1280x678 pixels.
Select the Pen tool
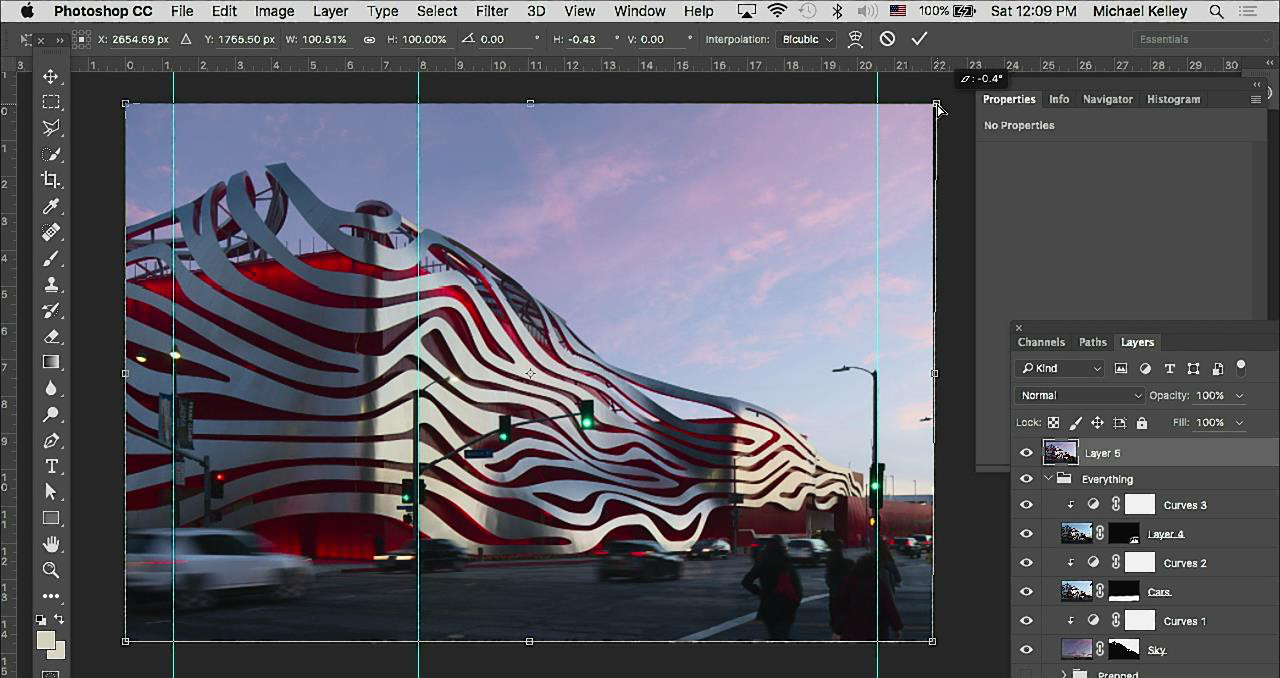[x=51, y=441]
